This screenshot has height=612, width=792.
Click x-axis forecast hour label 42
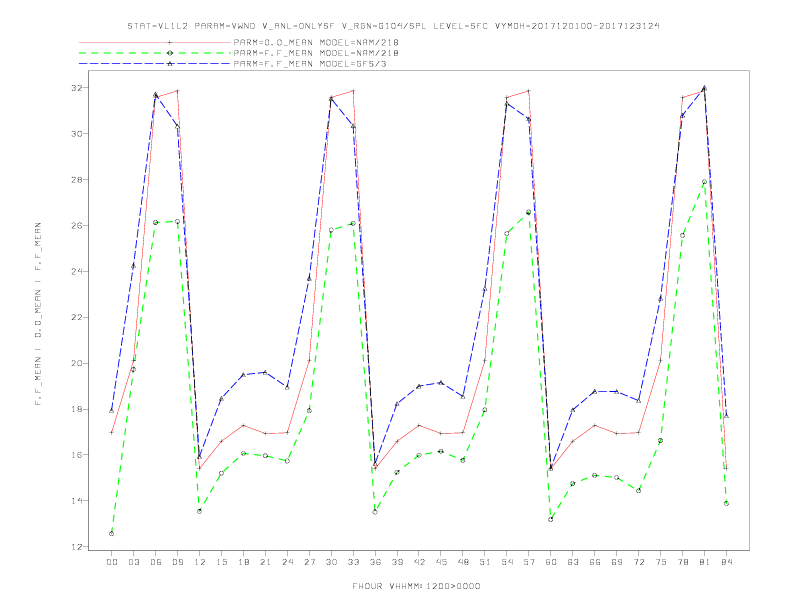coord(419,562)
